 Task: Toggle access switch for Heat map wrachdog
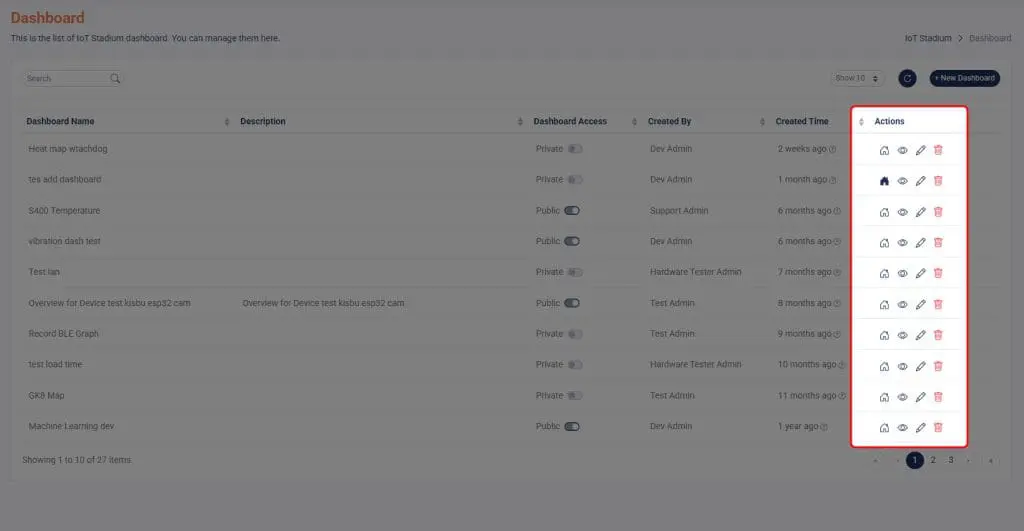pos(575,149)
